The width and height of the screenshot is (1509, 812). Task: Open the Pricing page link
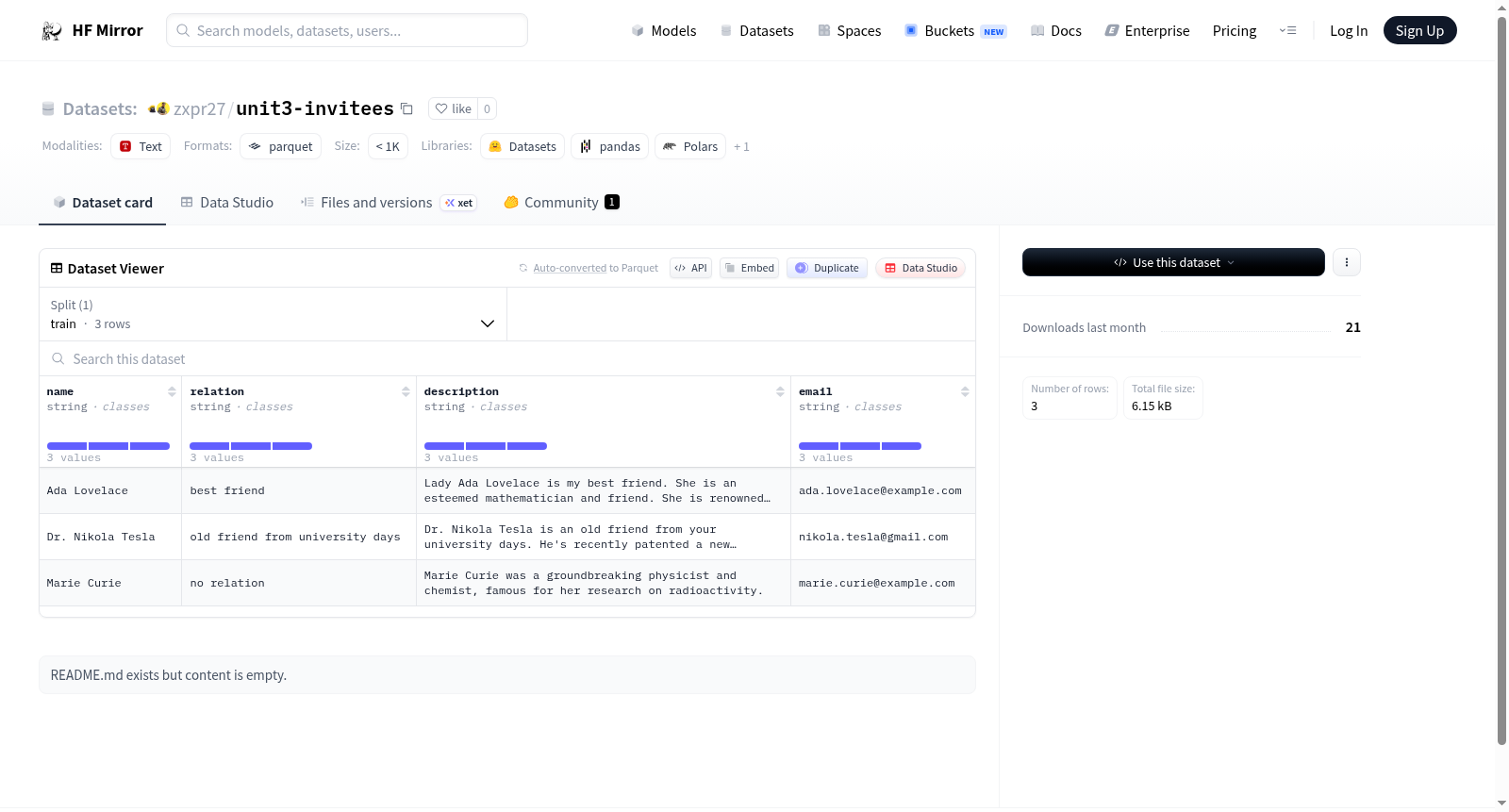[1235, 31]
